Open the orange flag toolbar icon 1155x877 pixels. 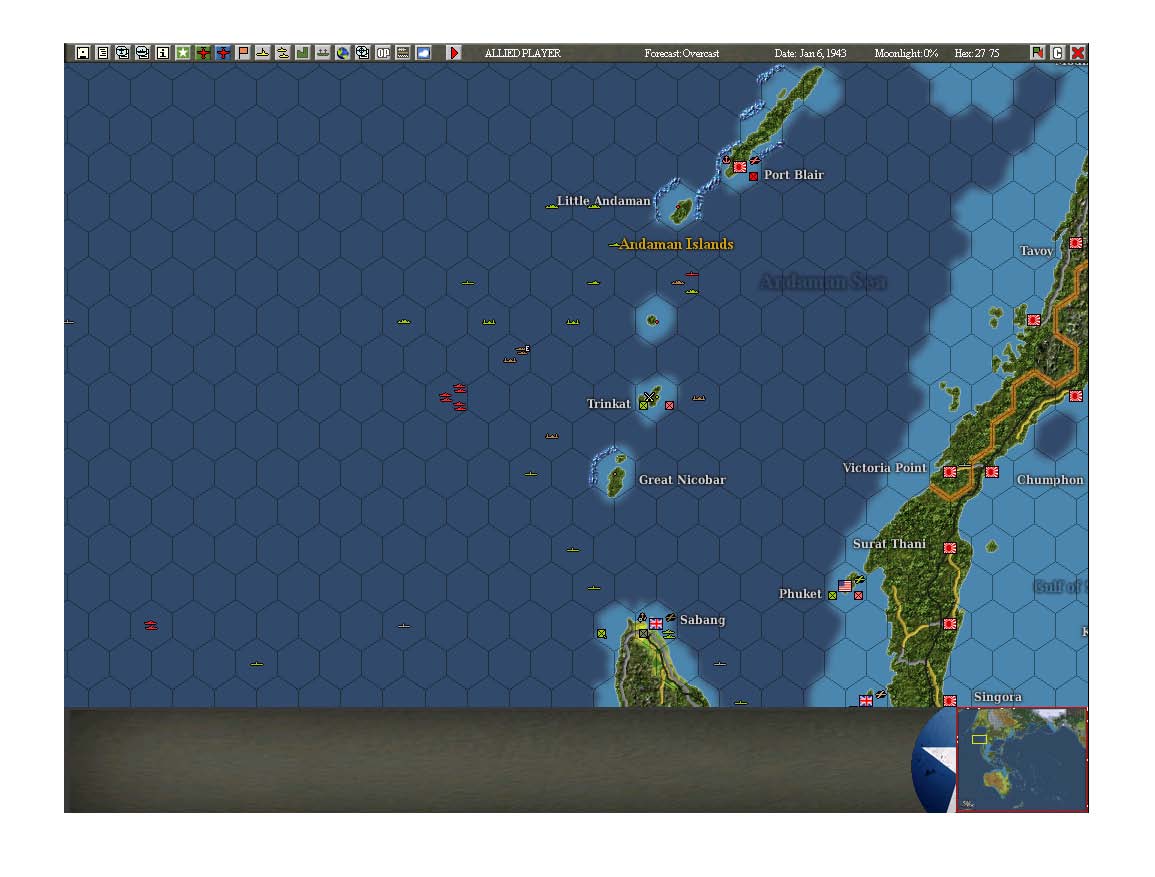pos(242,53)
